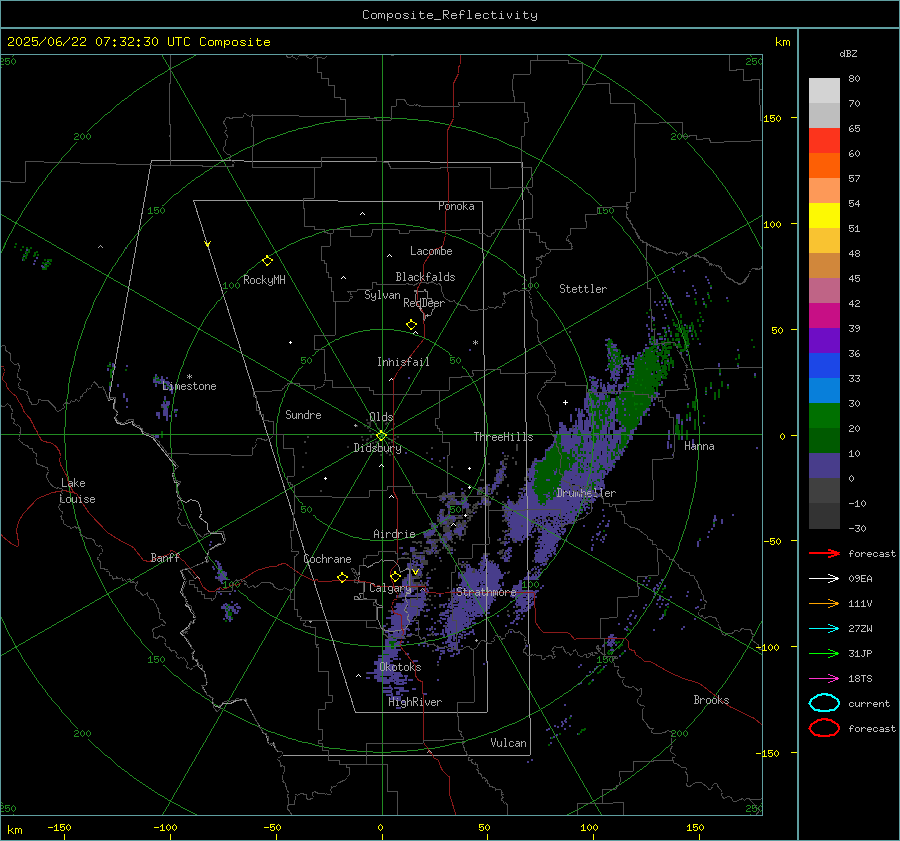This screenshot has height=841, width=900.
Task: Click the Didsbury city label
Action: [377, 448]
